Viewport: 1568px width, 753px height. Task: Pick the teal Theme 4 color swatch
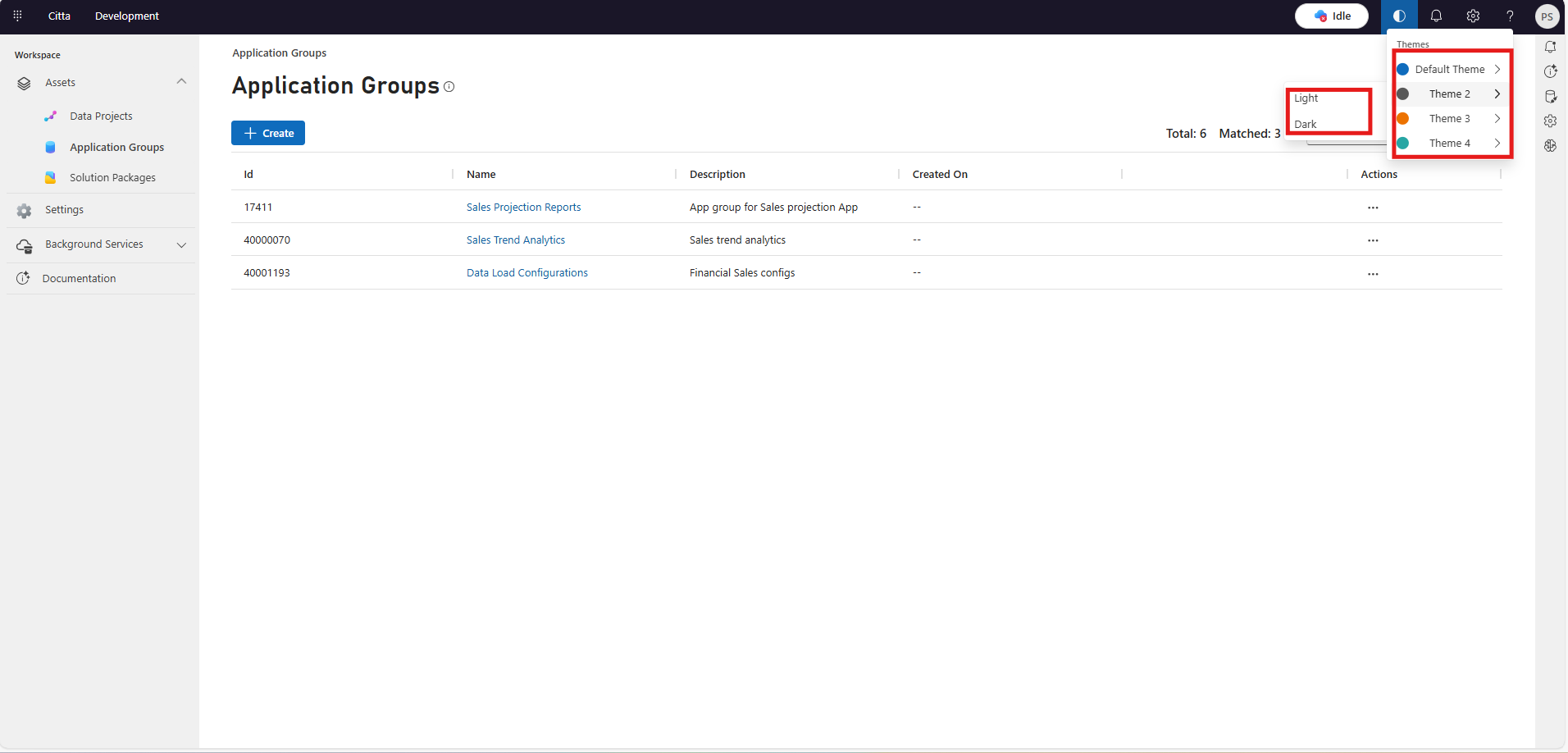pyautogui.click(x=1403, y=144)
